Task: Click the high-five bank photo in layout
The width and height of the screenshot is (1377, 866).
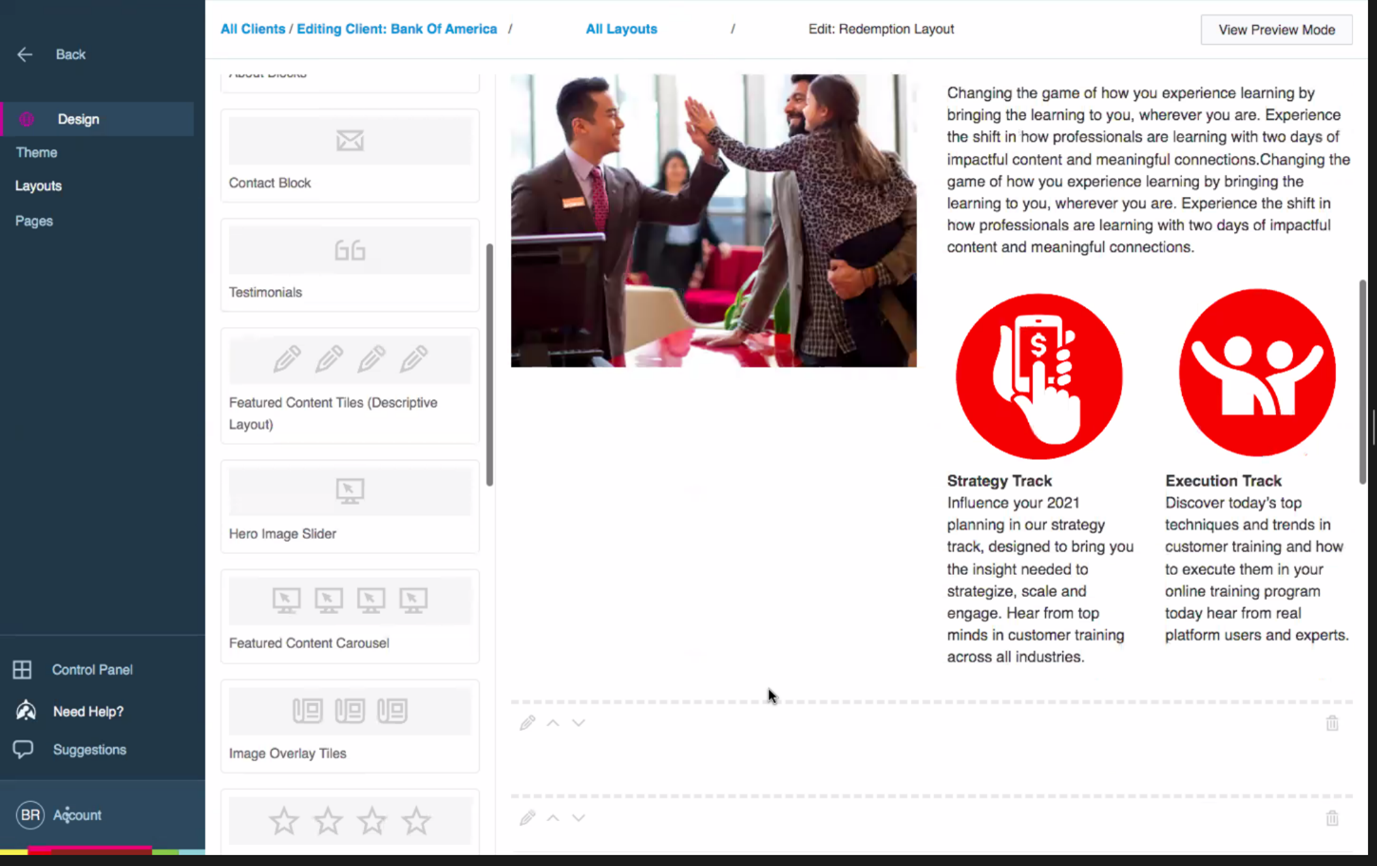Action: pyautogui.click(x=713, y=220)
